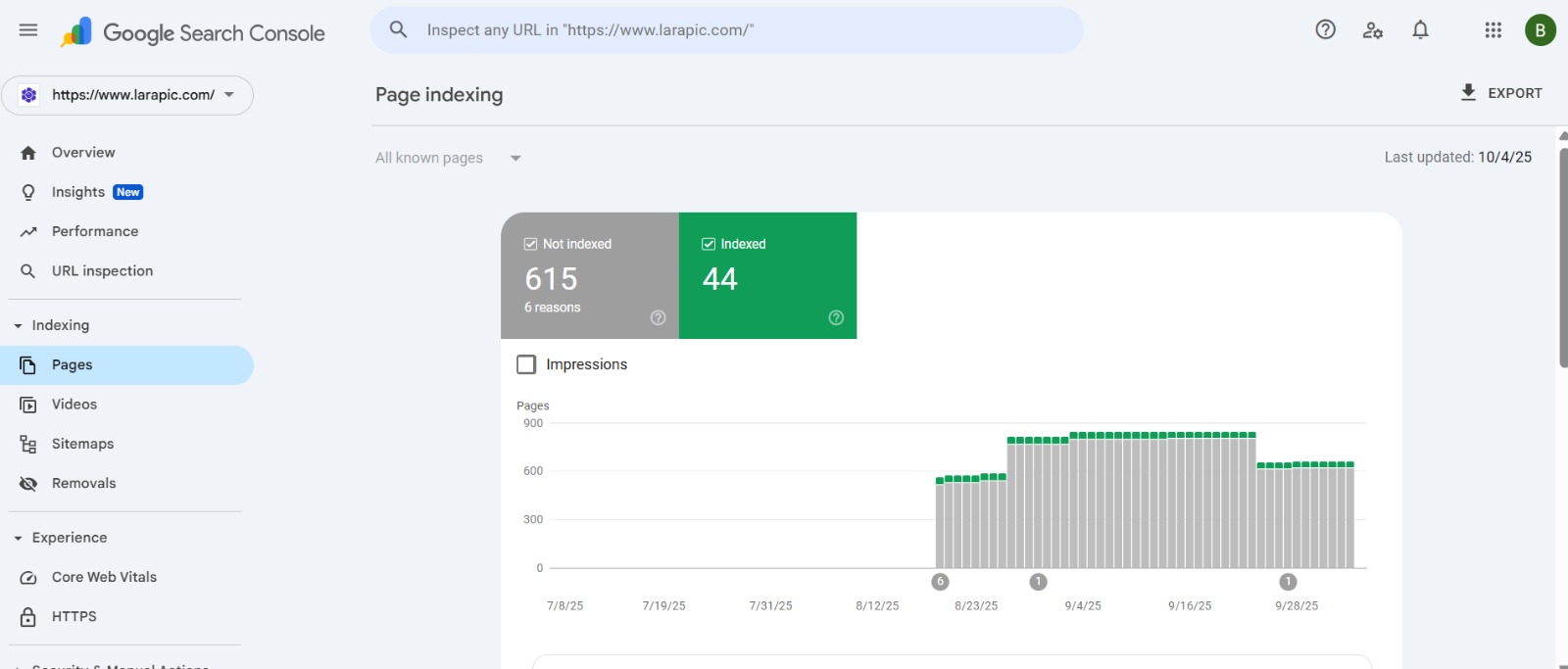Open the Google apps grid
Viewport: 1568px width, 669px height.
tap(1493, 30)
